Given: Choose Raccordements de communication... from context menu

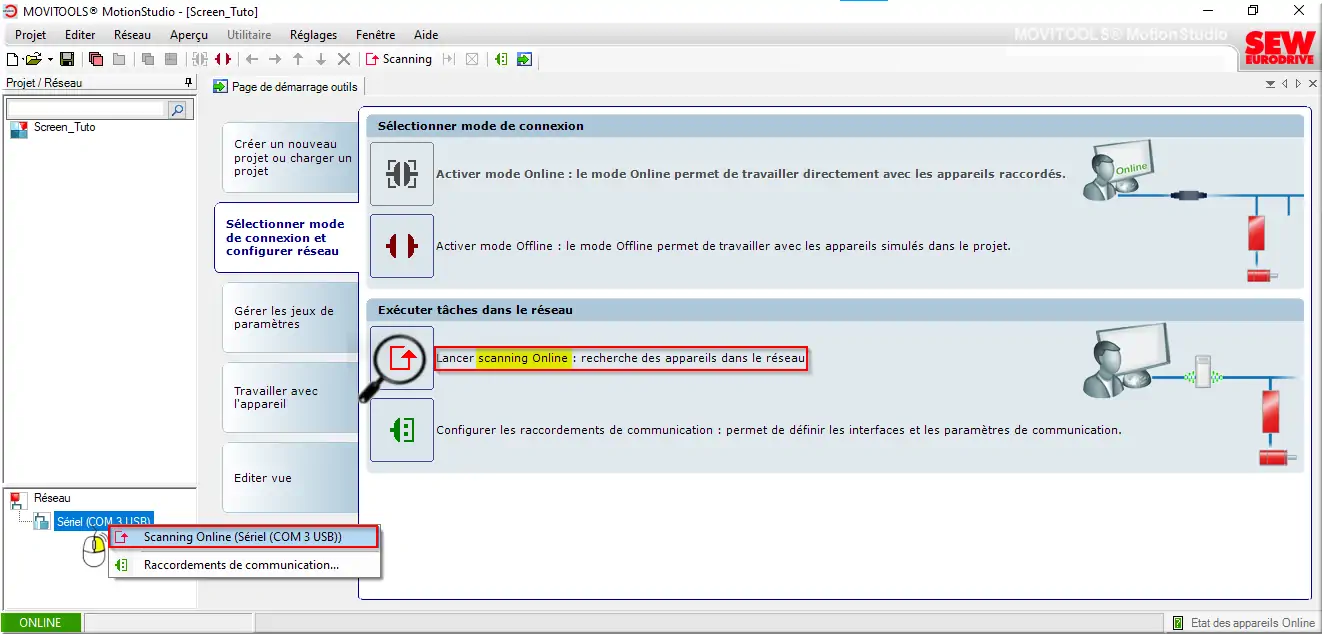Looking at the screenshot, I should pos(243,565).
